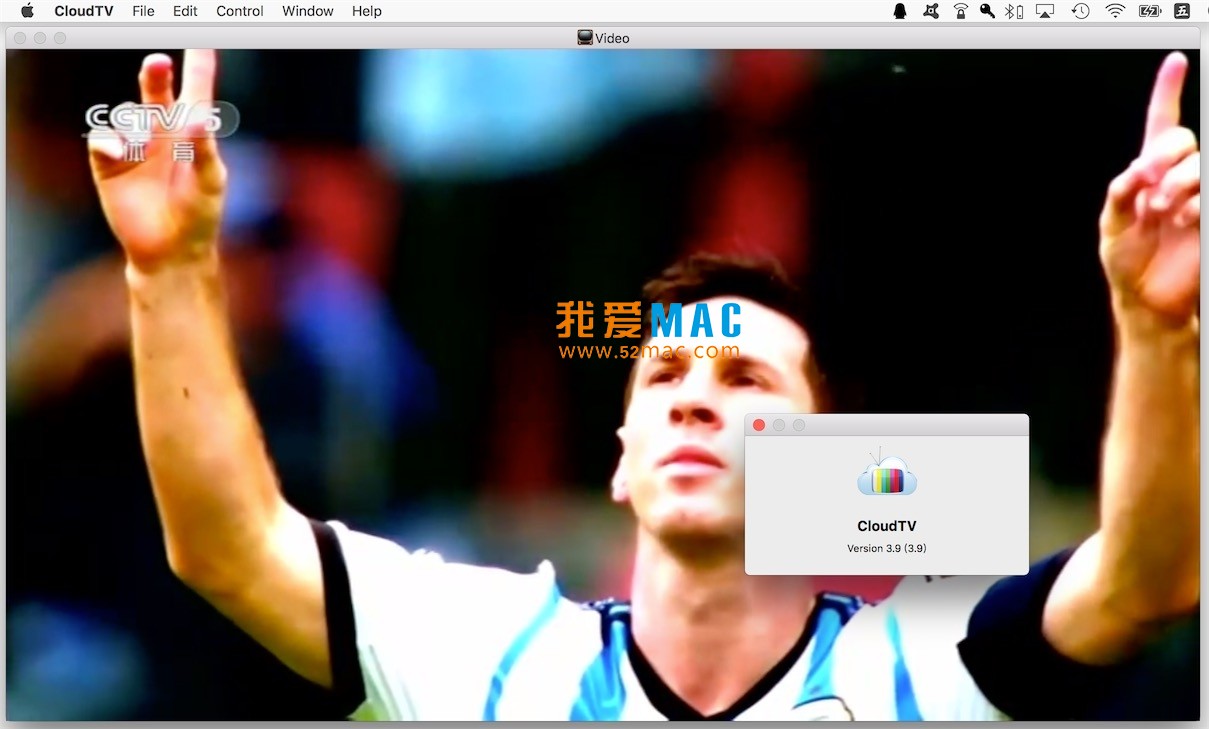
Task: Open the Apple menu
Action: point(26,11)
